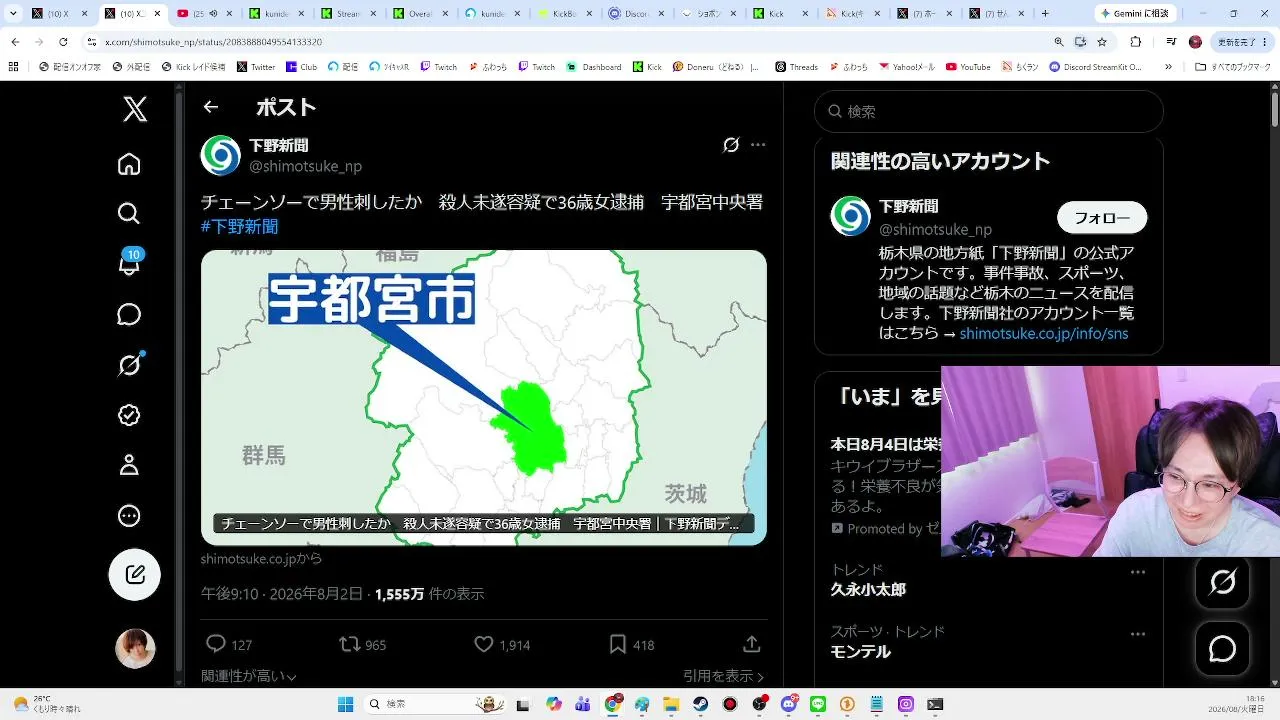Open browser extensions puzzle icon
This screenshot has height=720, width=1280.
[1135, 42]
